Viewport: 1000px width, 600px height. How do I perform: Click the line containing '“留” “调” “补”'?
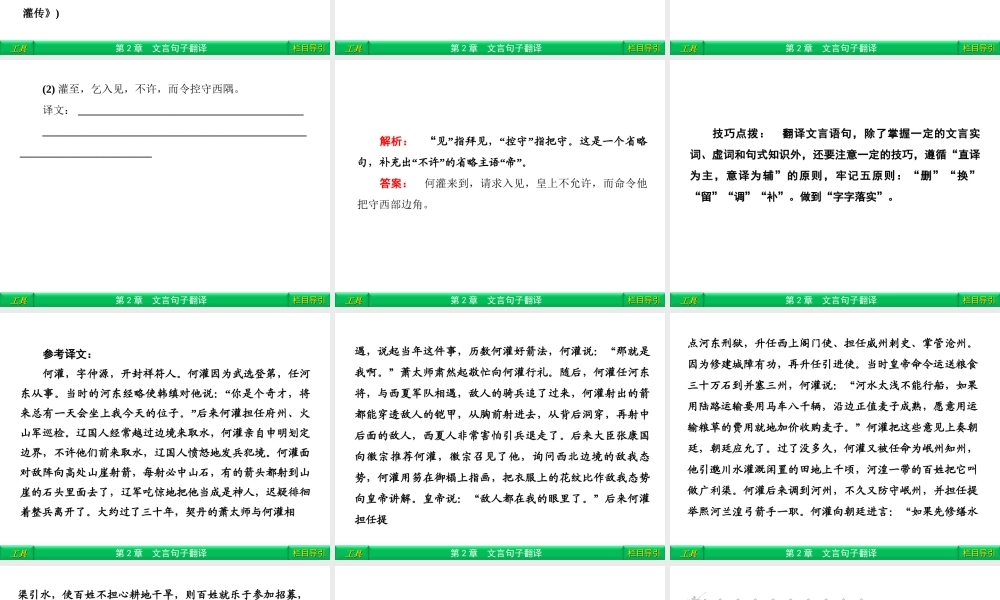(x=794, y=197)
